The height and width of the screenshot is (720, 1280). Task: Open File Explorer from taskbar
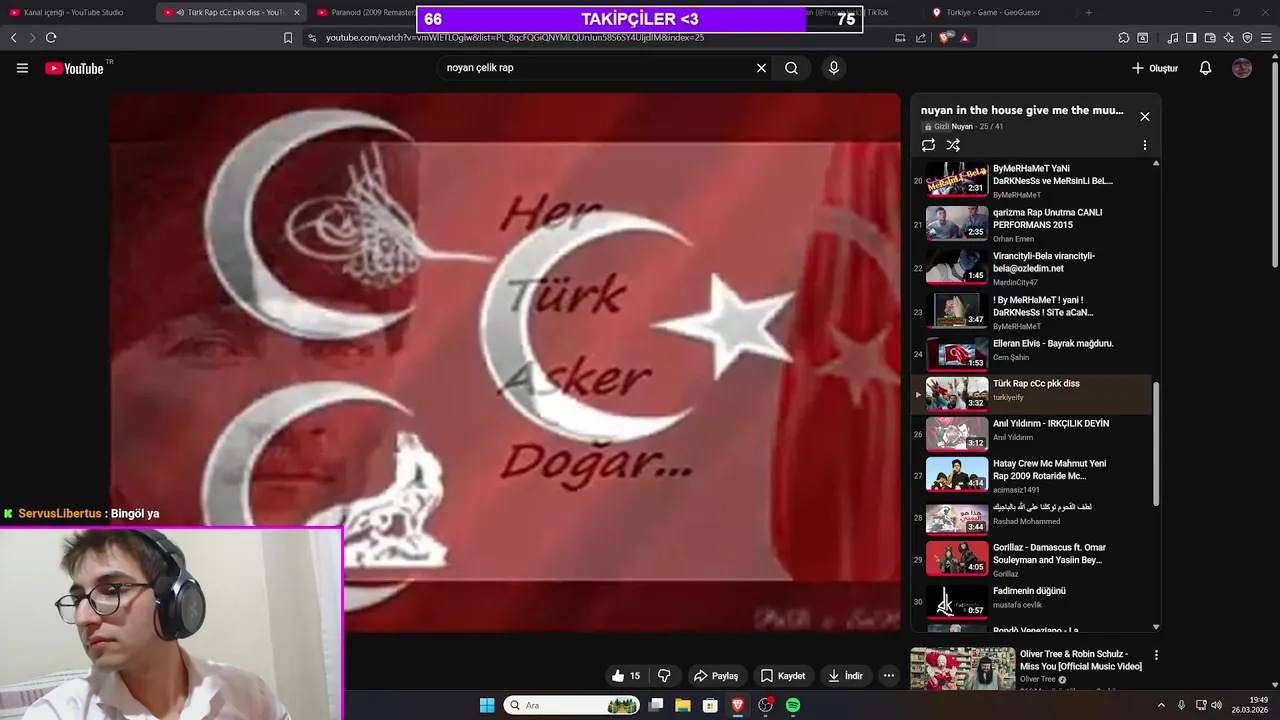point(683,705)
